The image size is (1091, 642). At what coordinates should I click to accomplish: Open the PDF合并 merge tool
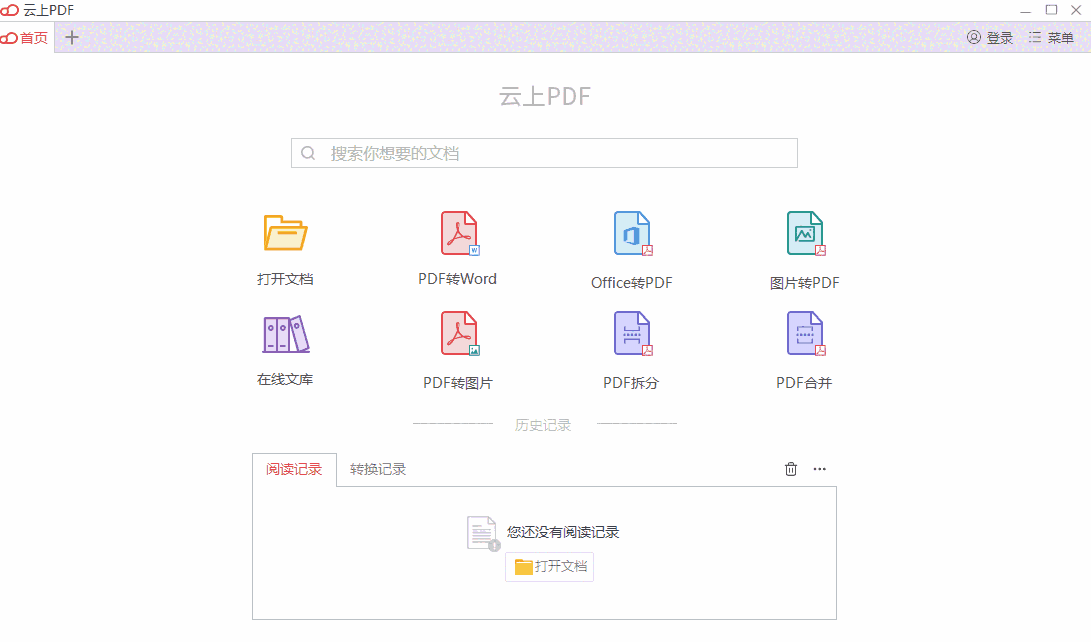pos(805,345)
